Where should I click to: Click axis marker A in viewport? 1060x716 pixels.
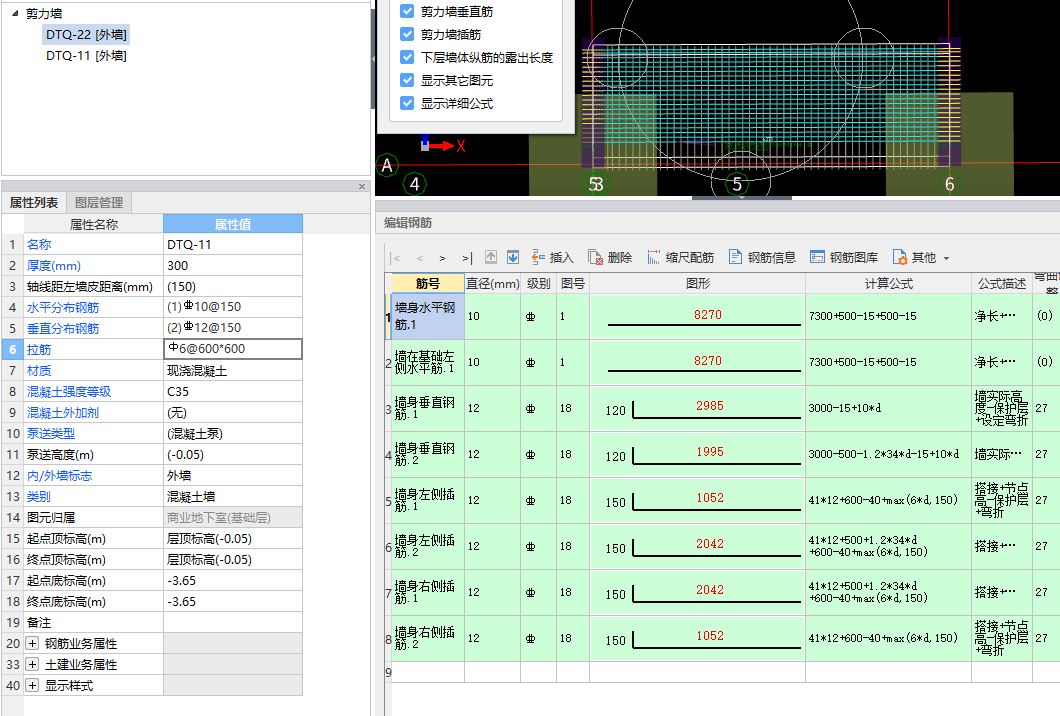387,165
